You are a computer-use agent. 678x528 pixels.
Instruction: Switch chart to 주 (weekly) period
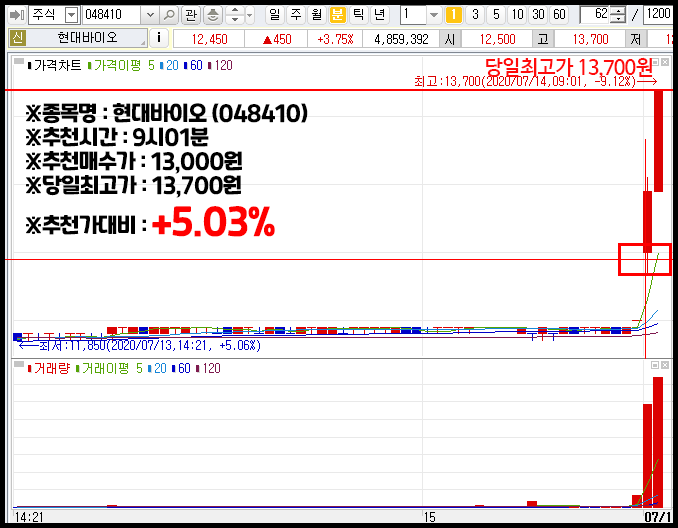pyautogui.click(x=296, y=15)
